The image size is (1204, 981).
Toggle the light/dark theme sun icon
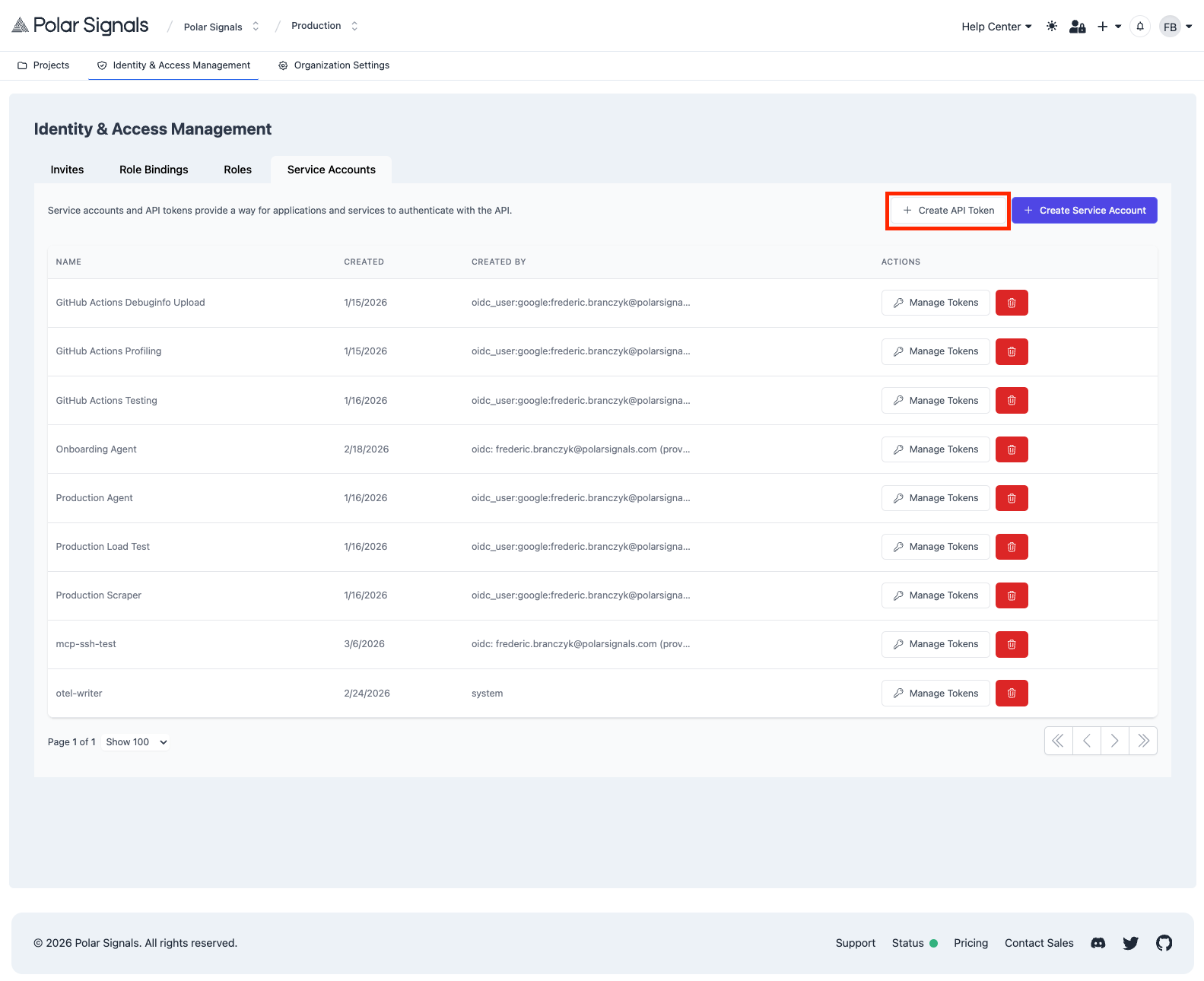(1052, 27)
